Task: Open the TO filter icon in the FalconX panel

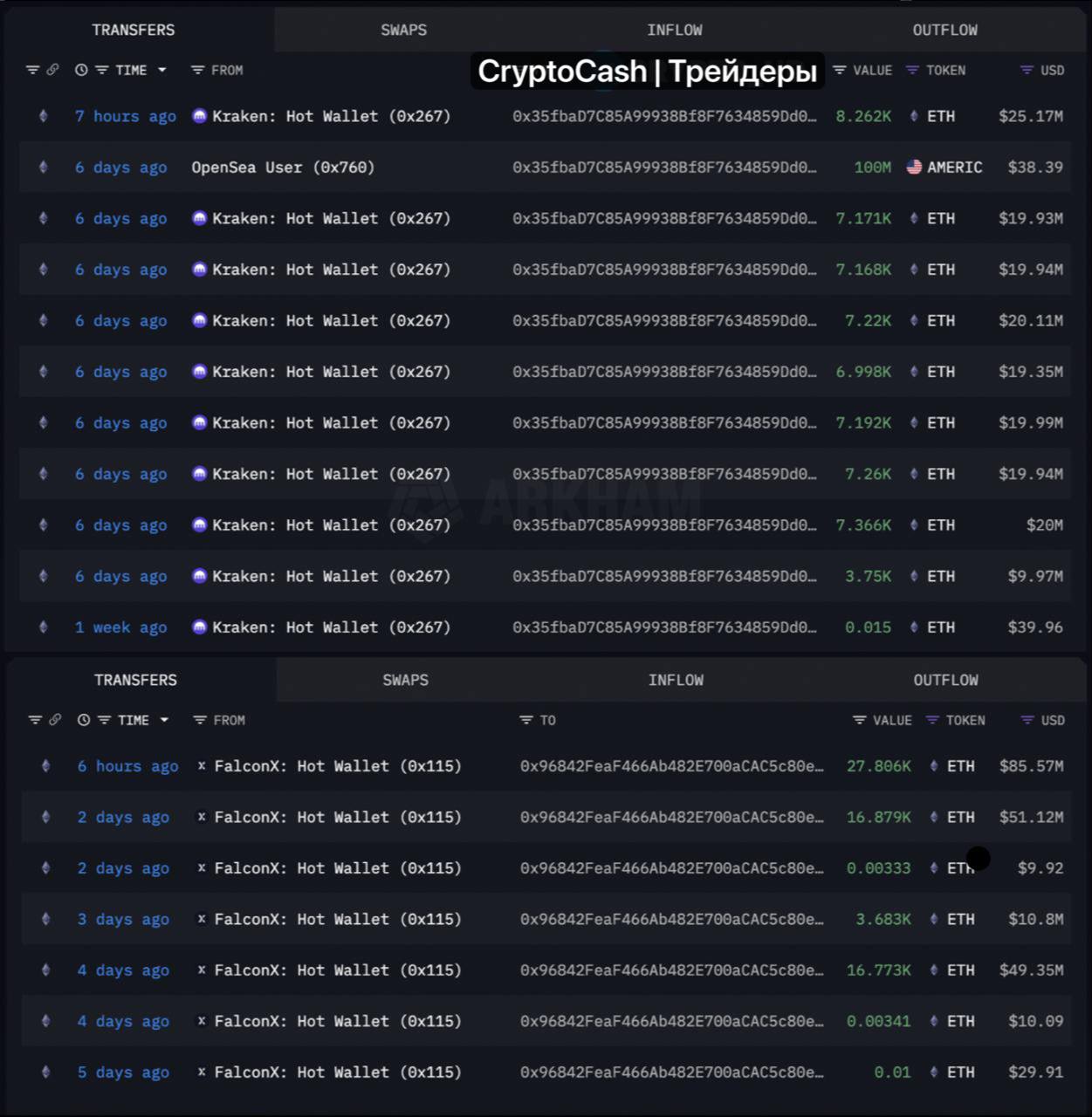Action: coord(526,720)
